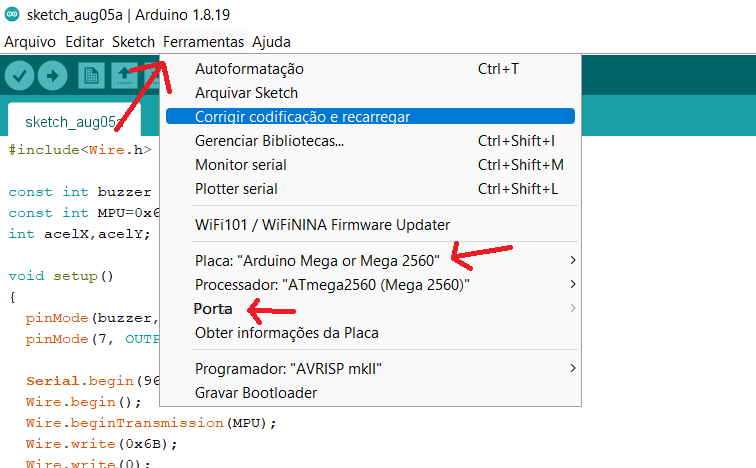Click the void setup() line
The image size is (756, 468).
coord(61,276)
